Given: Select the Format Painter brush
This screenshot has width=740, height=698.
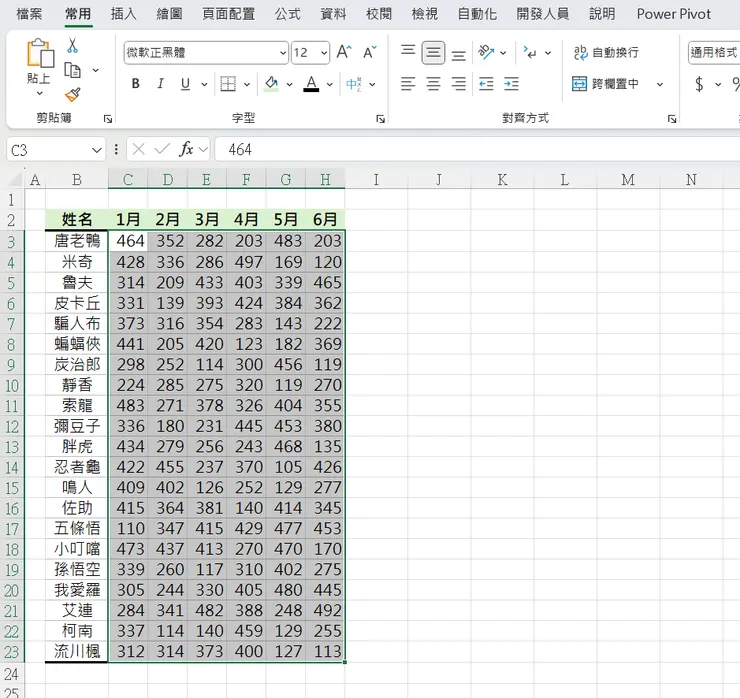Looking at the screenshot, I should 72,95.
